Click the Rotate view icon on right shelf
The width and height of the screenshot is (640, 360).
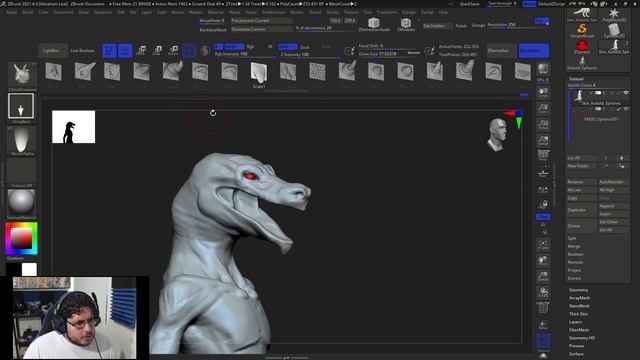[x=543, y=292]
